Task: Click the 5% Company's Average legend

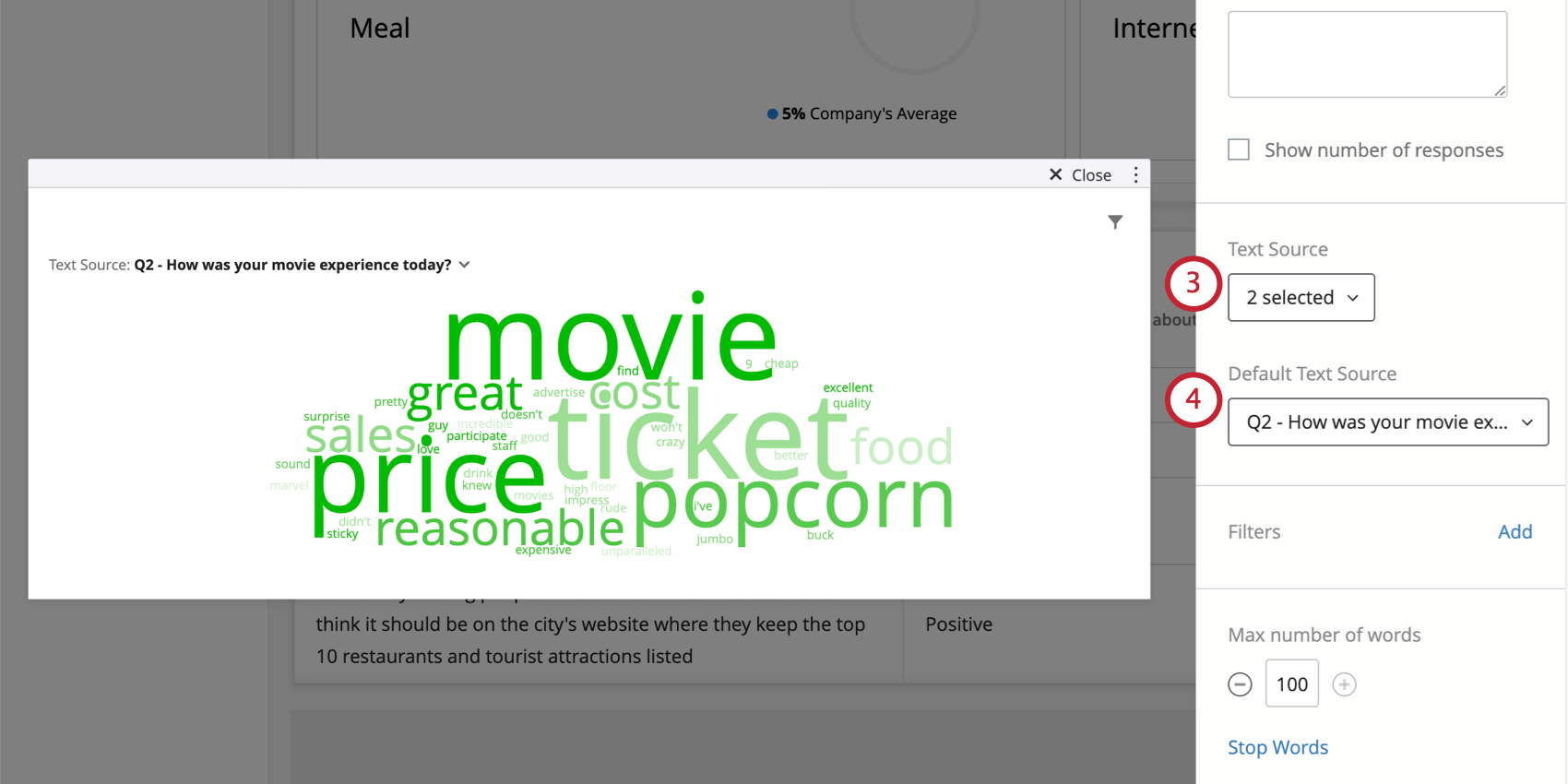Action: point(861,113)
